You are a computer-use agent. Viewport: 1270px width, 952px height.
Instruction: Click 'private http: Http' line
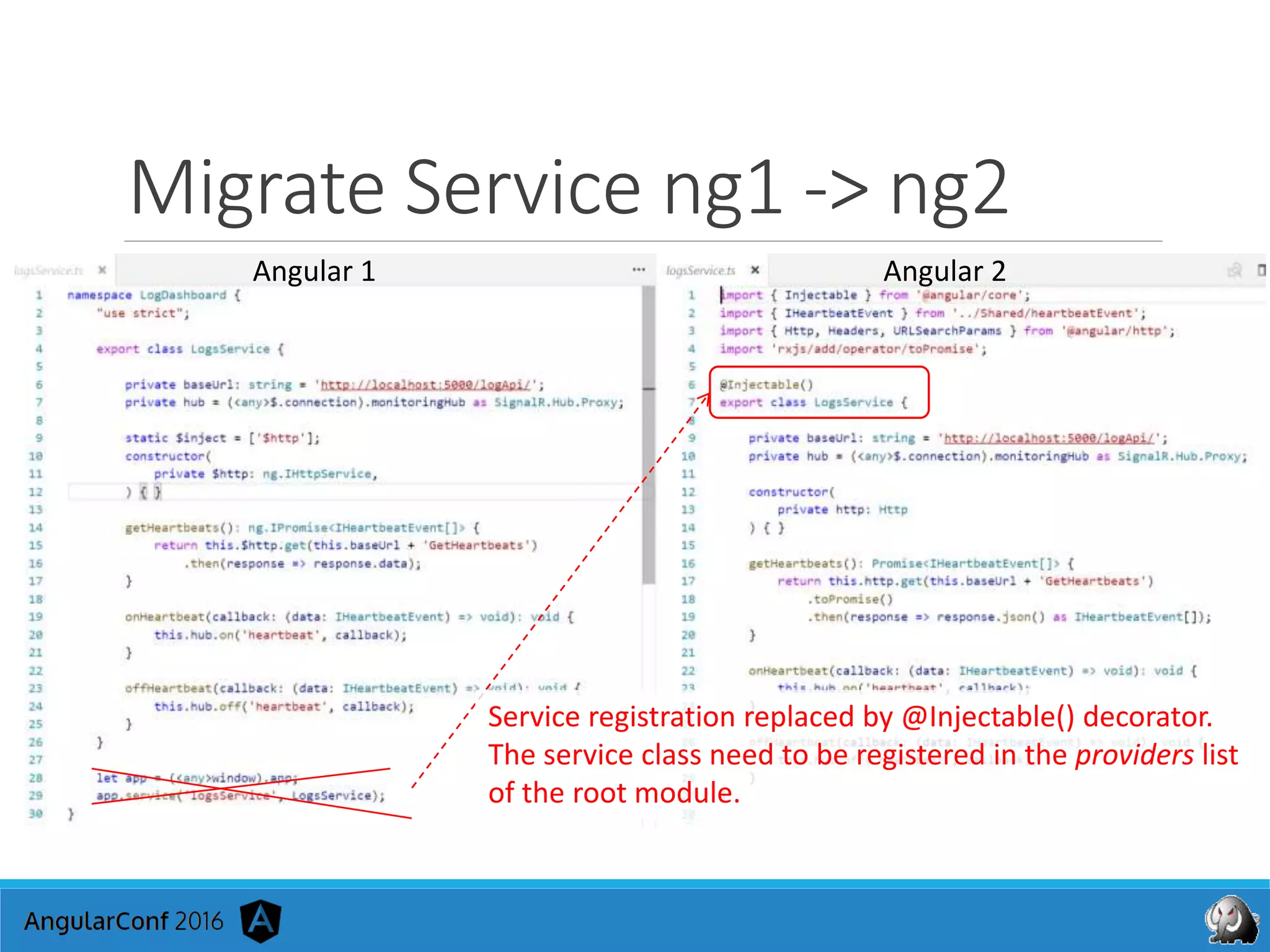(843, 510)
